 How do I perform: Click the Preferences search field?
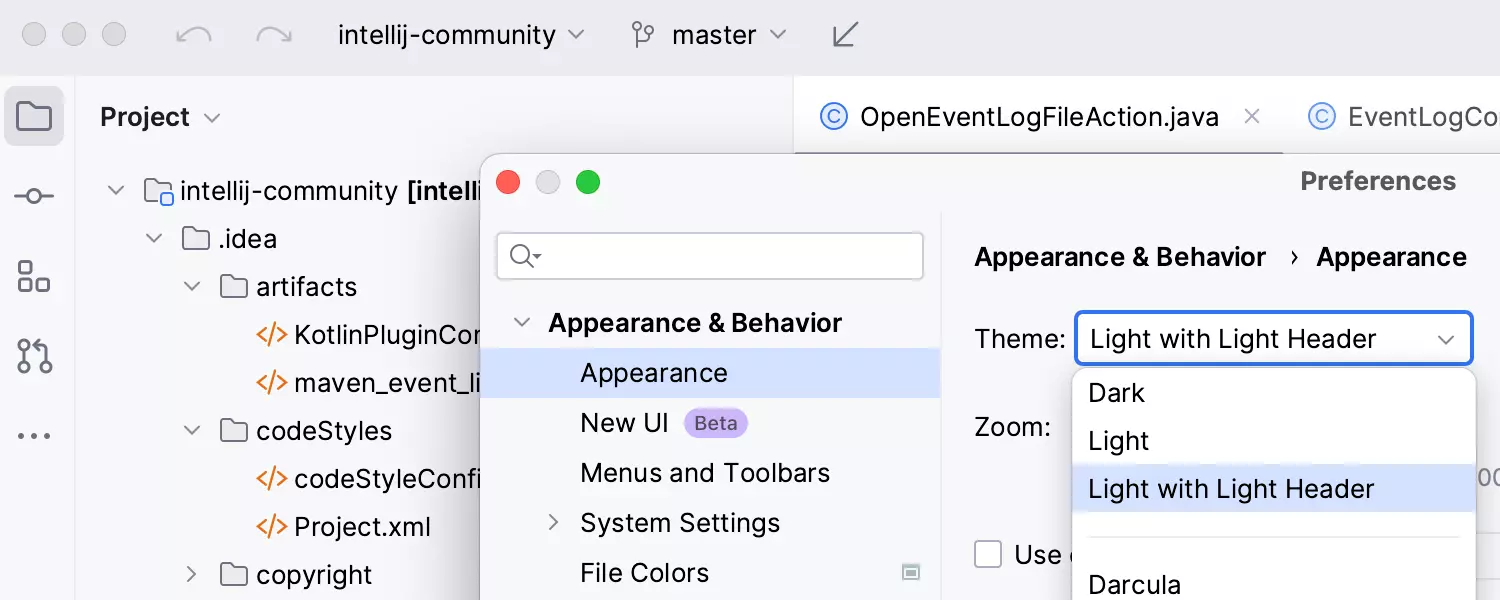(x=720, y=257)
